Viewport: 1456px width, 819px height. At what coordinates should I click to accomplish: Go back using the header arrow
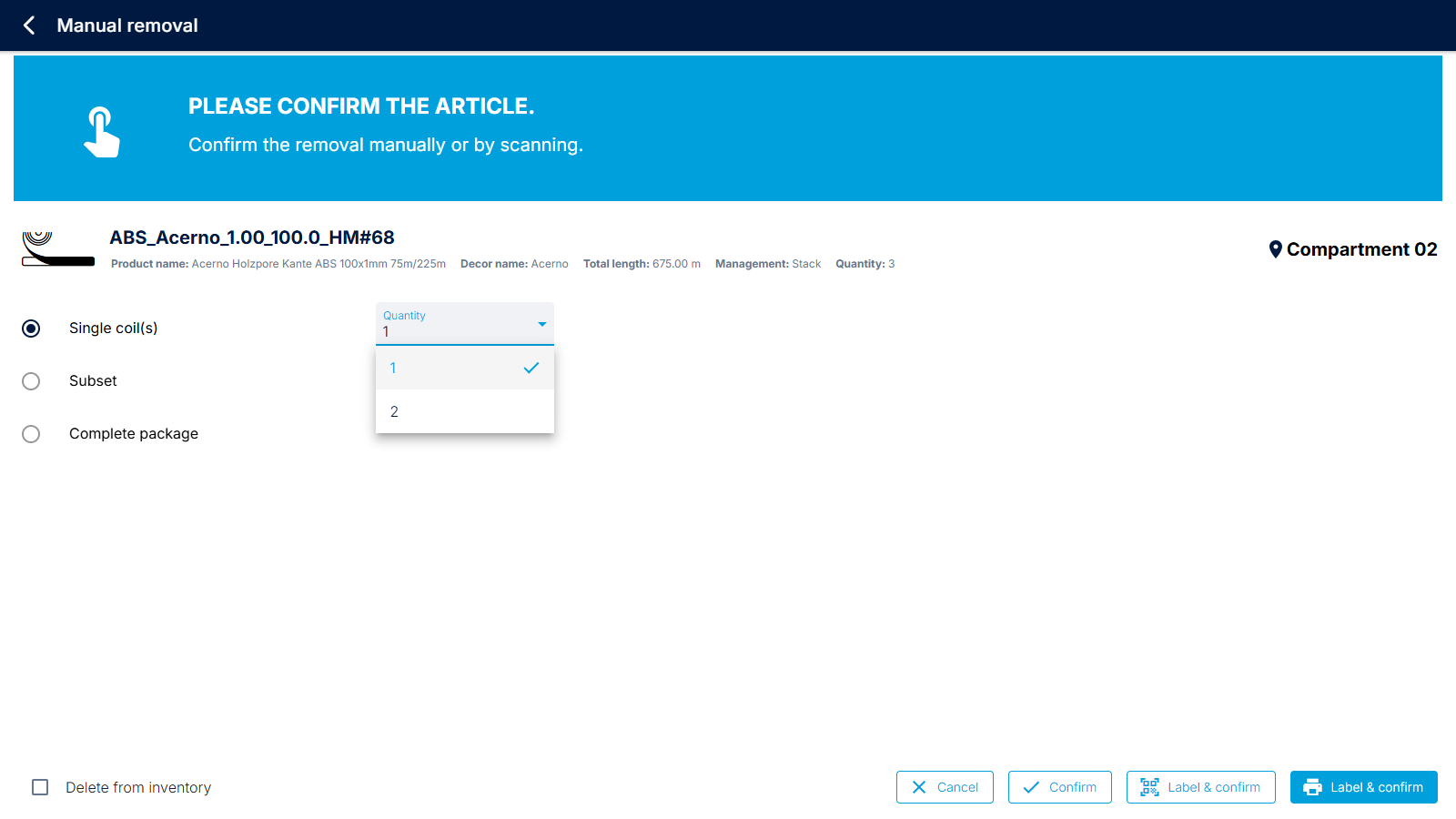click(x=29, y=25)
